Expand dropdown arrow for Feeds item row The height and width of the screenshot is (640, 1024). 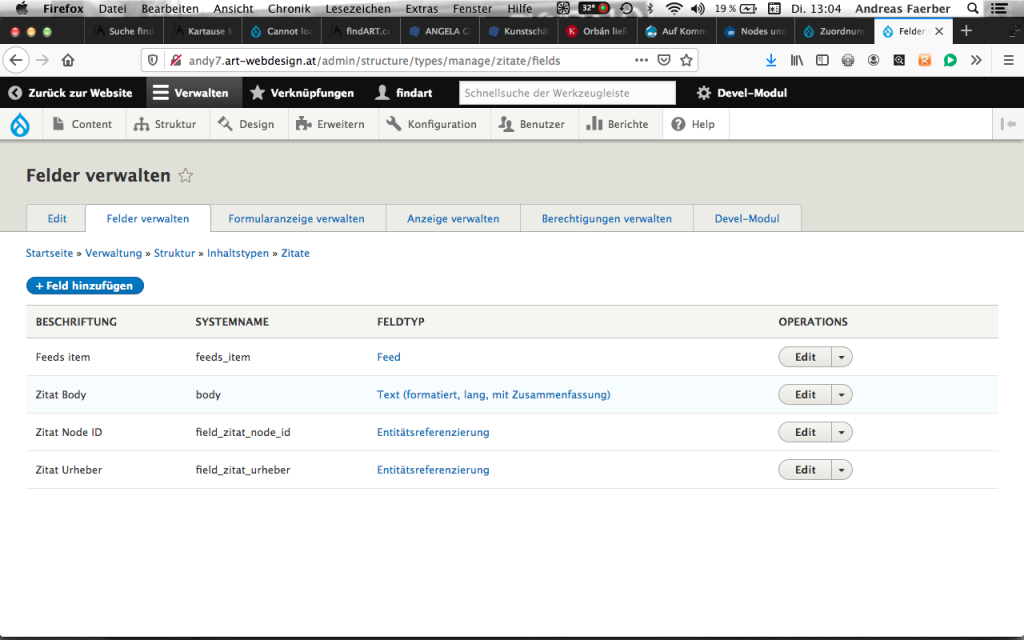pos(842,357)
